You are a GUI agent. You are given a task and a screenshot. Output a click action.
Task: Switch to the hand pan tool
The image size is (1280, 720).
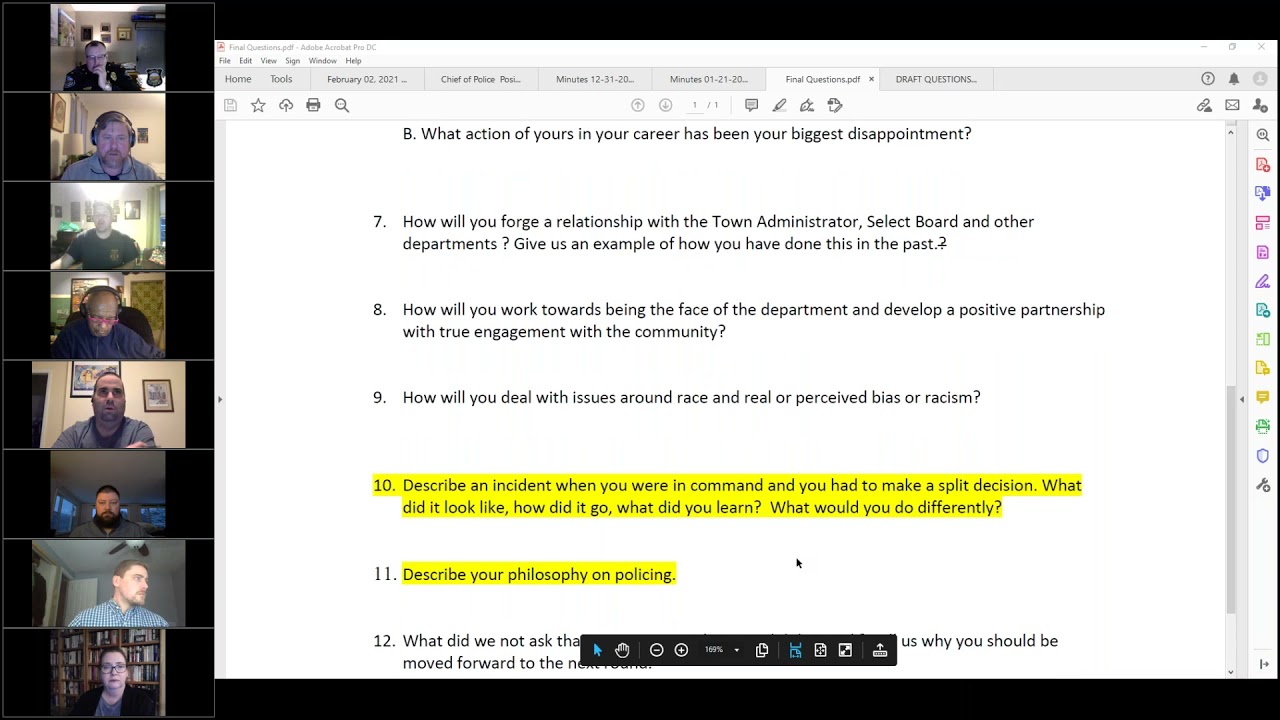coord(622,650)
